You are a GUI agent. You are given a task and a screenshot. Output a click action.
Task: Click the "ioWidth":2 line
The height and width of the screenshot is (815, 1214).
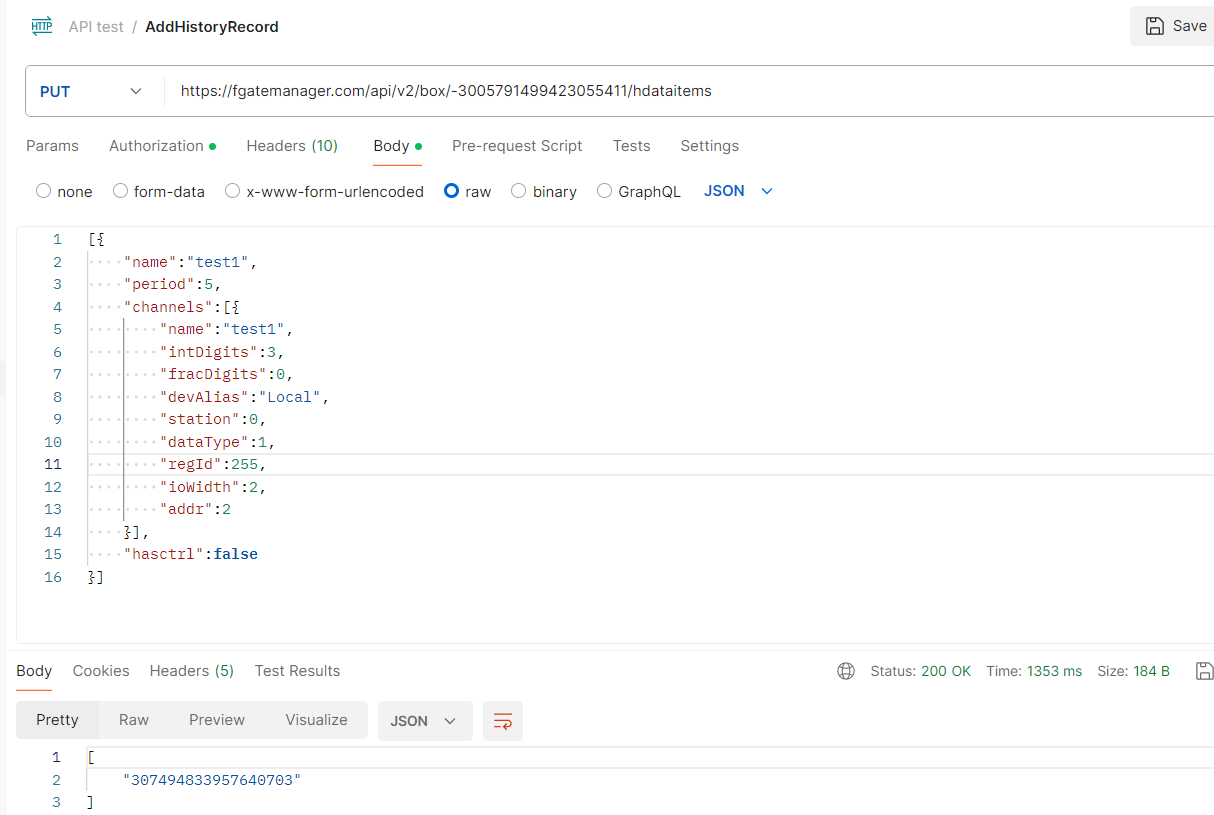tap(213, 487)
